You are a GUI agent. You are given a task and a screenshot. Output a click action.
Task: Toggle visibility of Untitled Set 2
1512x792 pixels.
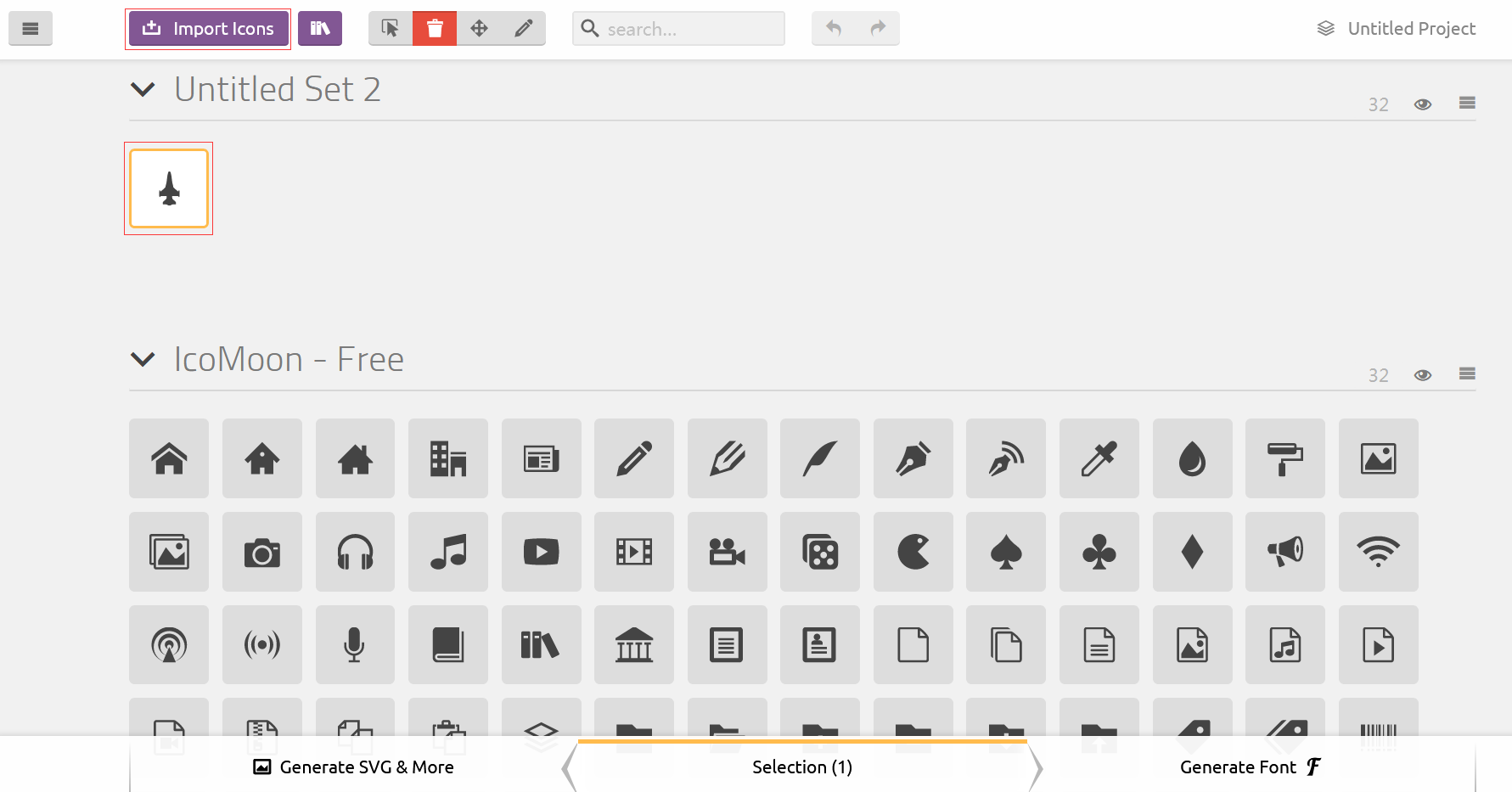click(1423, 104)
